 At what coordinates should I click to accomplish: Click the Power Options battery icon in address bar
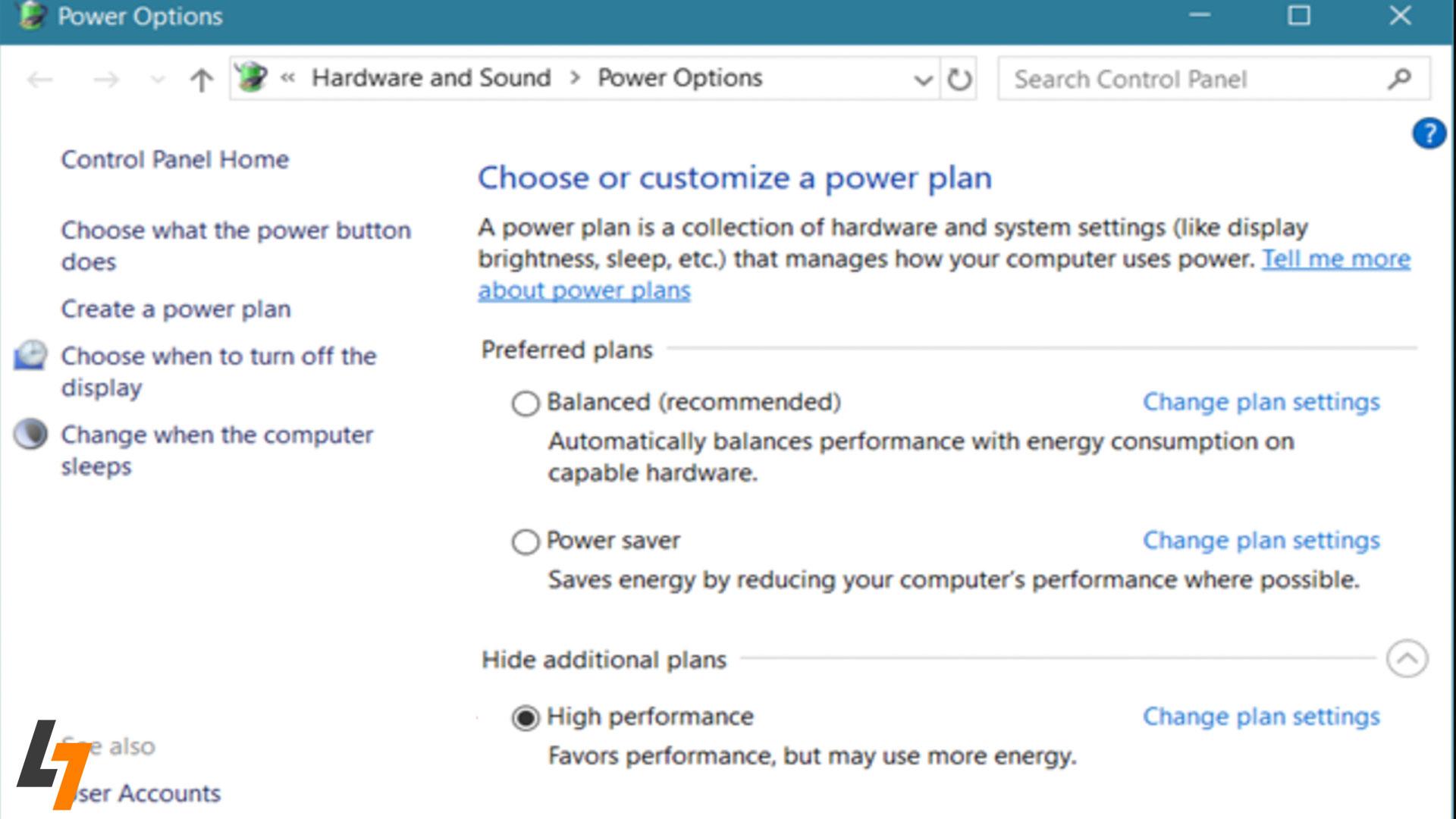coord(251,77)
